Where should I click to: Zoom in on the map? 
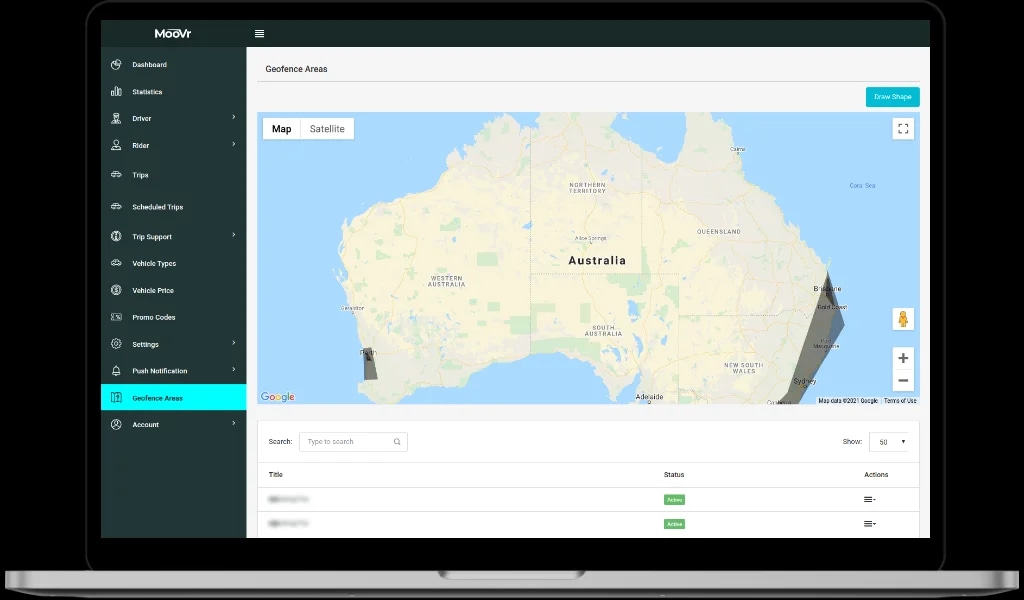[x=903, y=358]
